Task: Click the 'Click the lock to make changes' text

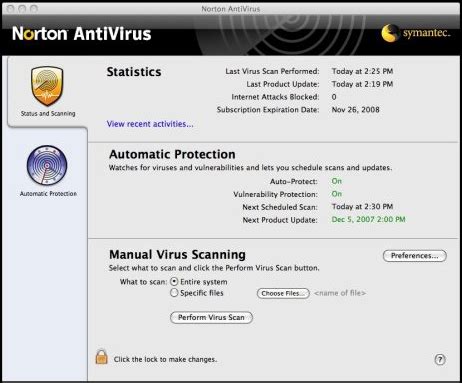Action: click(x=165, y=359)
